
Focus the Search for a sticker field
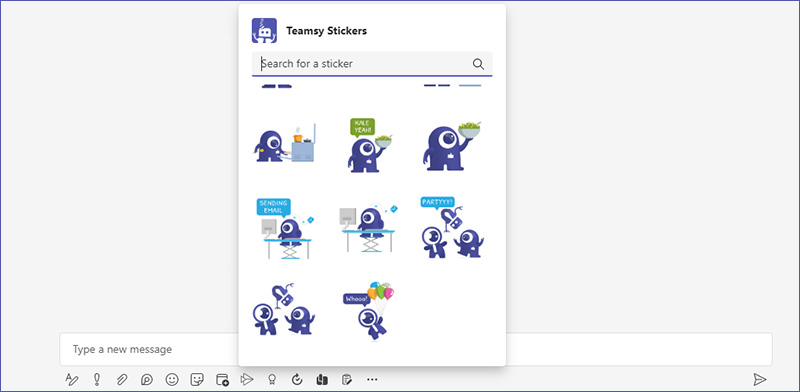pyautogui.click(x=372, y=64)
